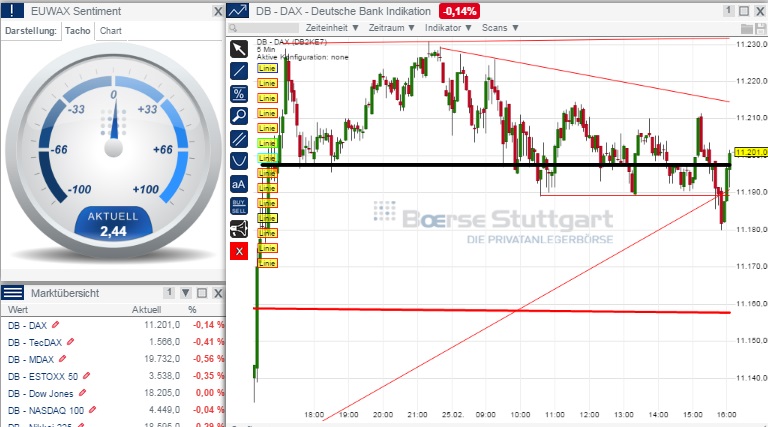Click the 19.732,0 value in MDAX row
This screenshot has width=768, height=427.
point(162,359)
